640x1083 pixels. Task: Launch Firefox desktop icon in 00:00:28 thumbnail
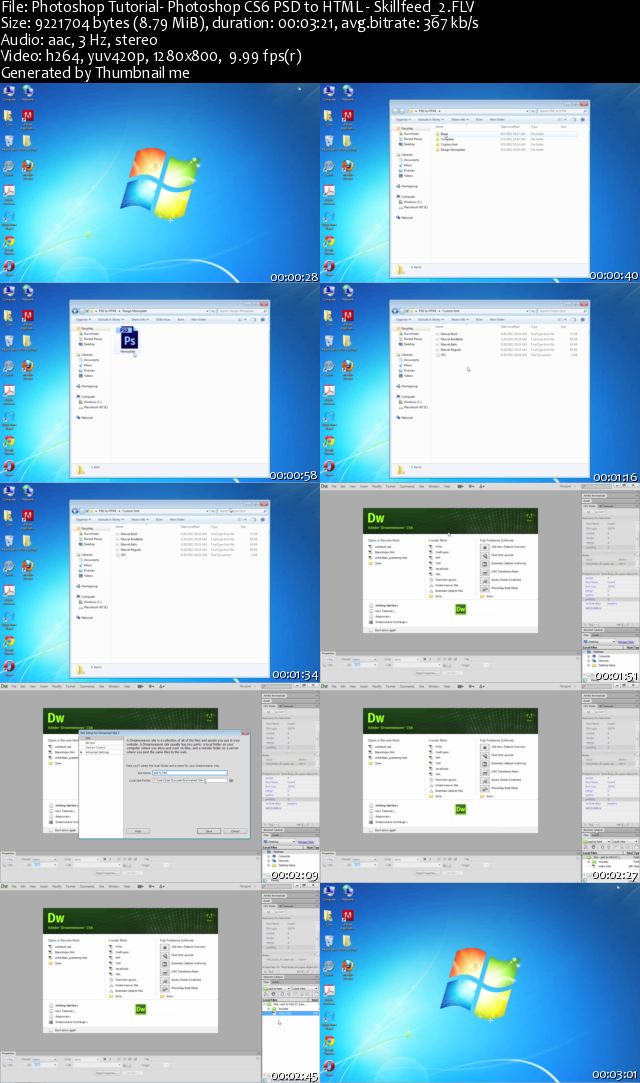(x=28, y=166)
